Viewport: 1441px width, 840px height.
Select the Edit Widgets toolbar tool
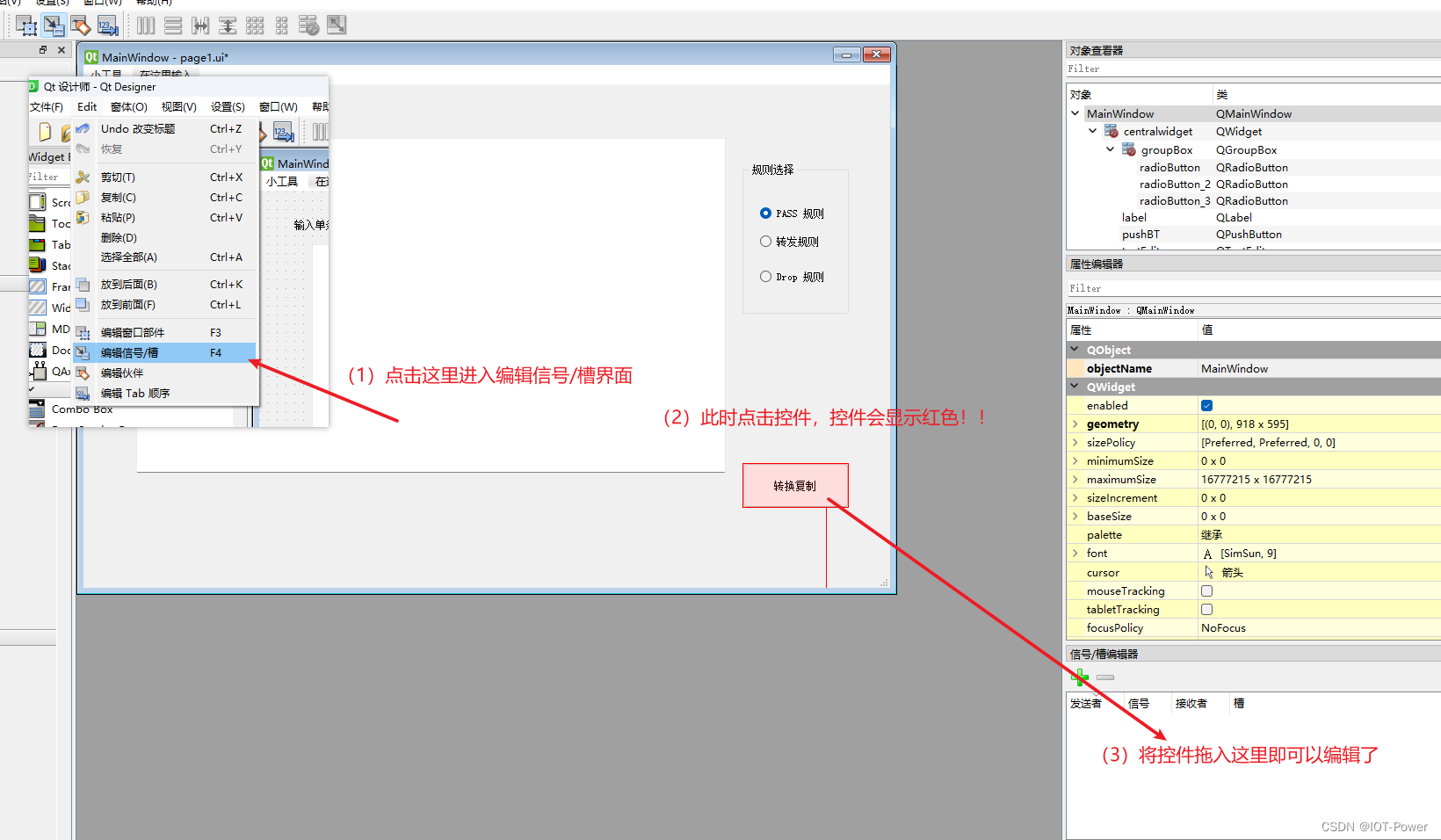[25, 25]
